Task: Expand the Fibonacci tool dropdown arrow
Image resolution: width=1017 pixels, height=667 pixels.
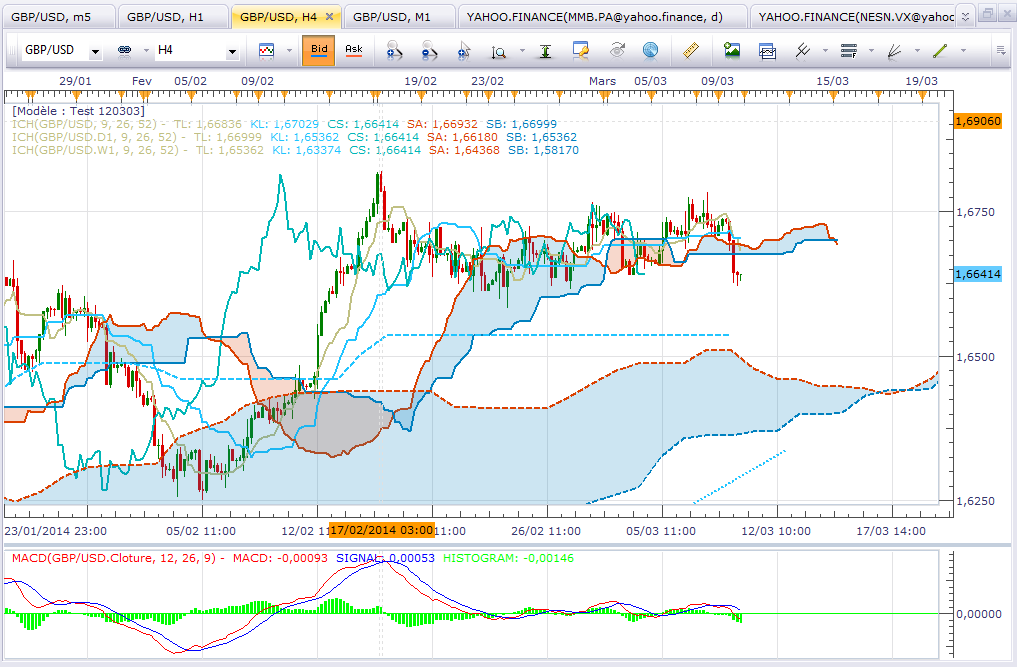Action: [871, 51]
